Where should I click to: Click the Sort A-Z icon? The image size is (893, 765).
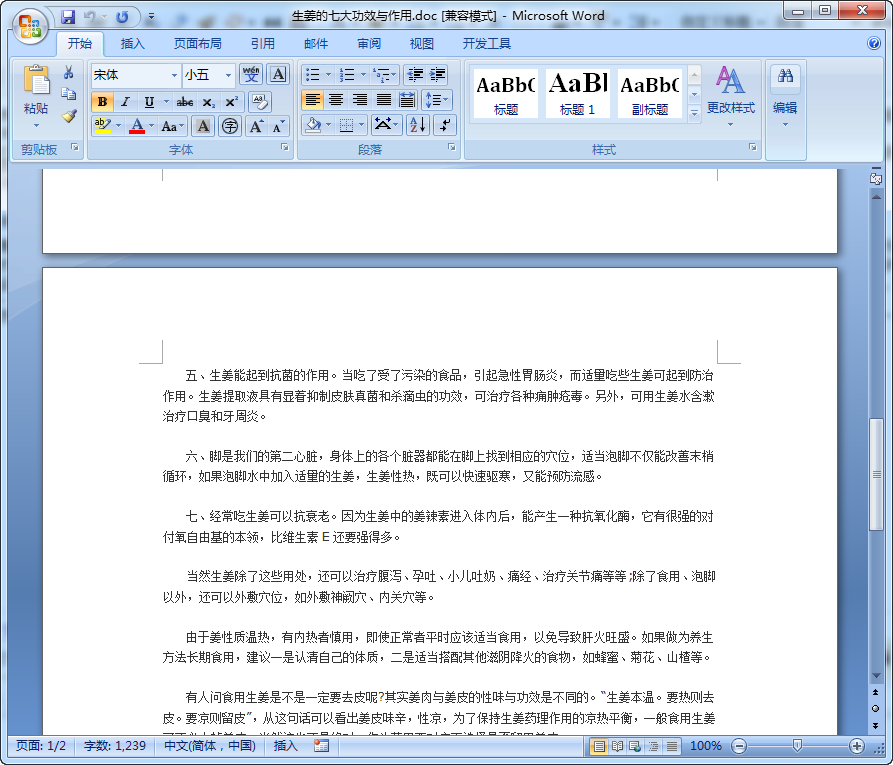pyautogui.click(x=417, y=125)
